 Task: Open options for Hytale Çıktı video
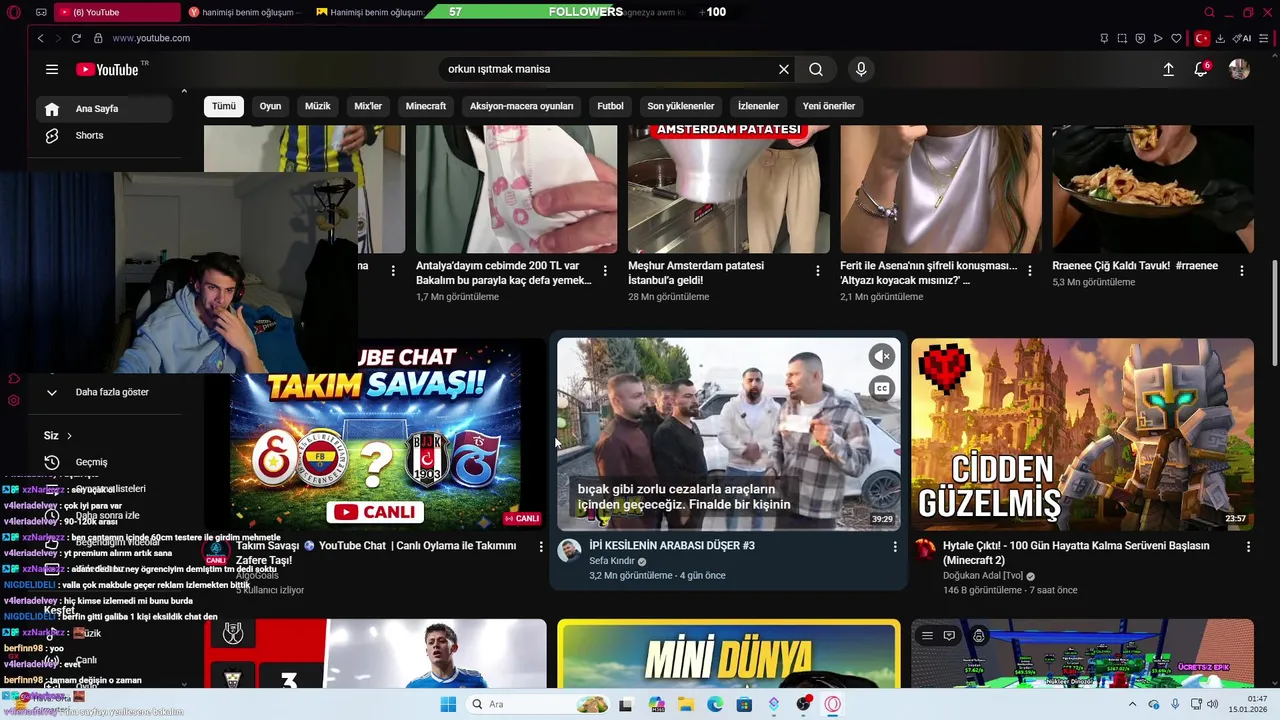1248,547
